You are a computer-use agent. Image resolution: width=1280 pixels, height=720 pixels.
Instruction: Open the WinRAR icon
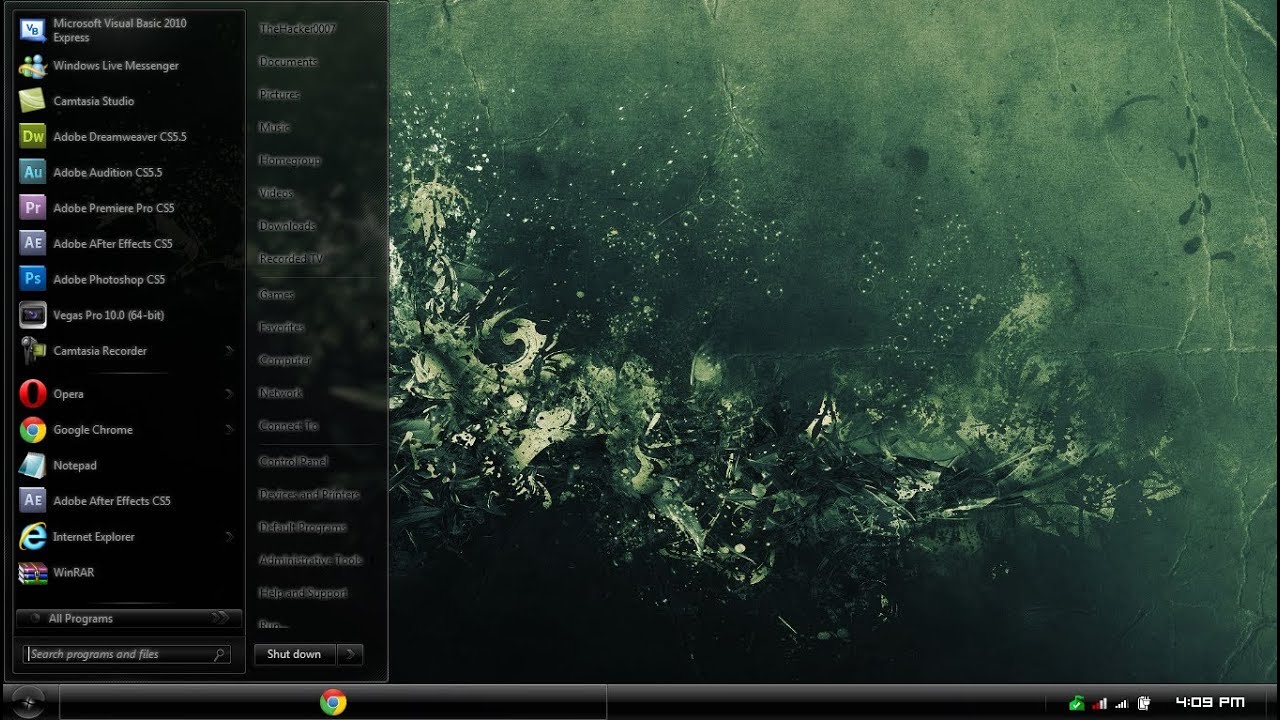pyautogui.click(x=33, y=573)
